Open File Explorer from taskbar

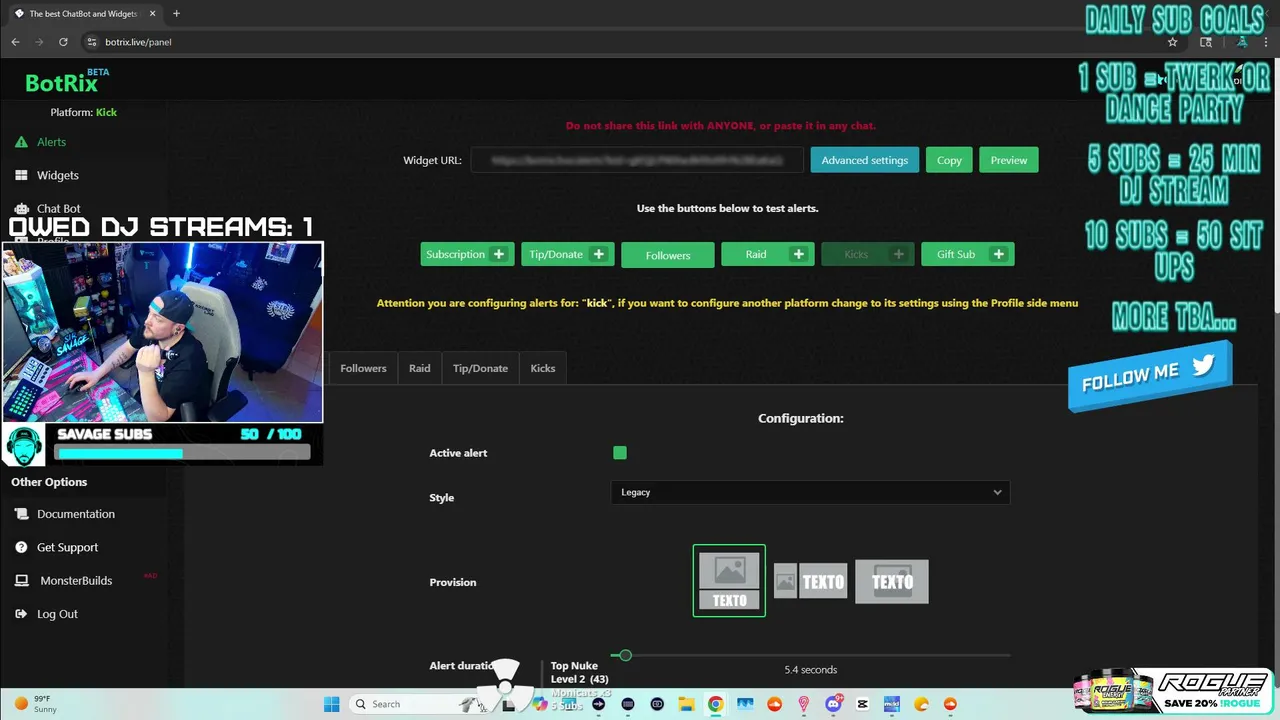pyautogui.click(x=686, y=704)
